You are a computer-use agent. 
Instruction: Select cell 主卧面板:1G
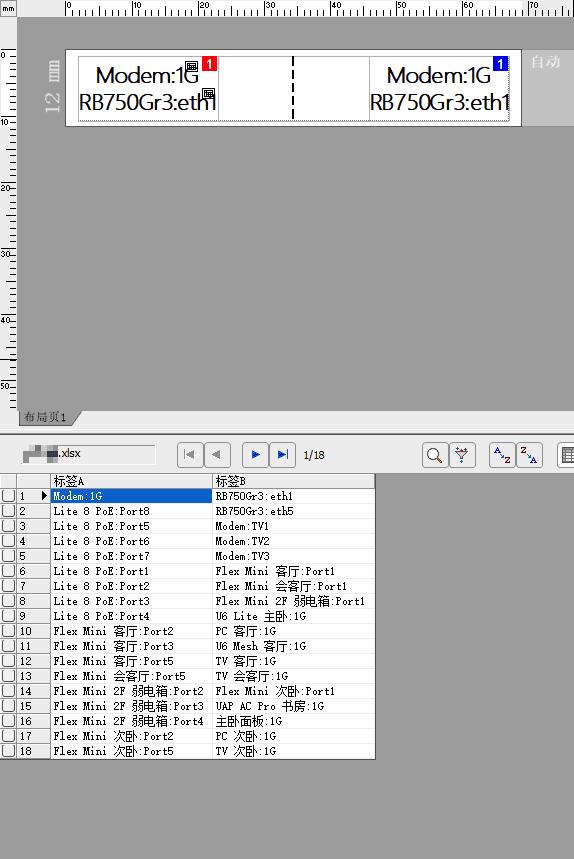pos(293,721)
